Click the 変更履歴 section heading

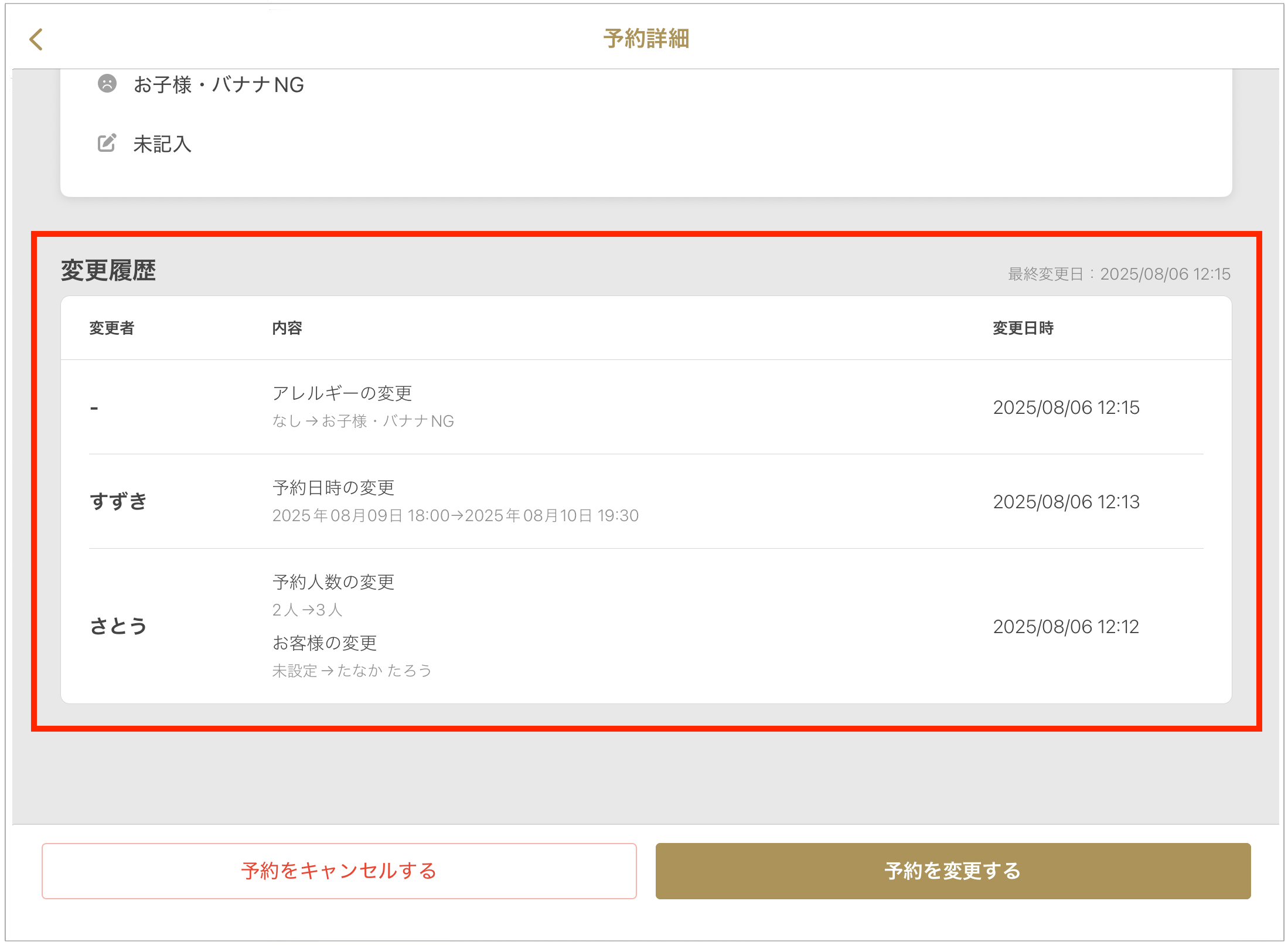tap(108, 271)
